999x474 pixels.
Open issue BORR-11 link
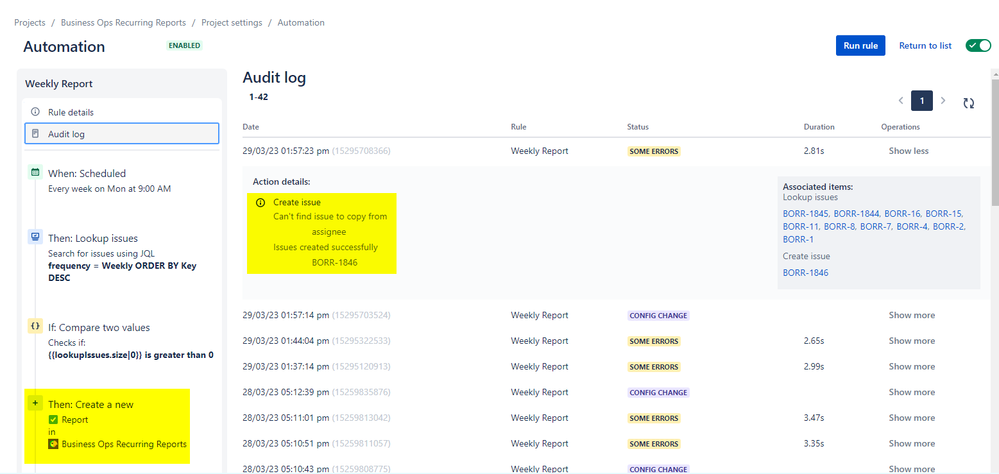pos(800,226)
